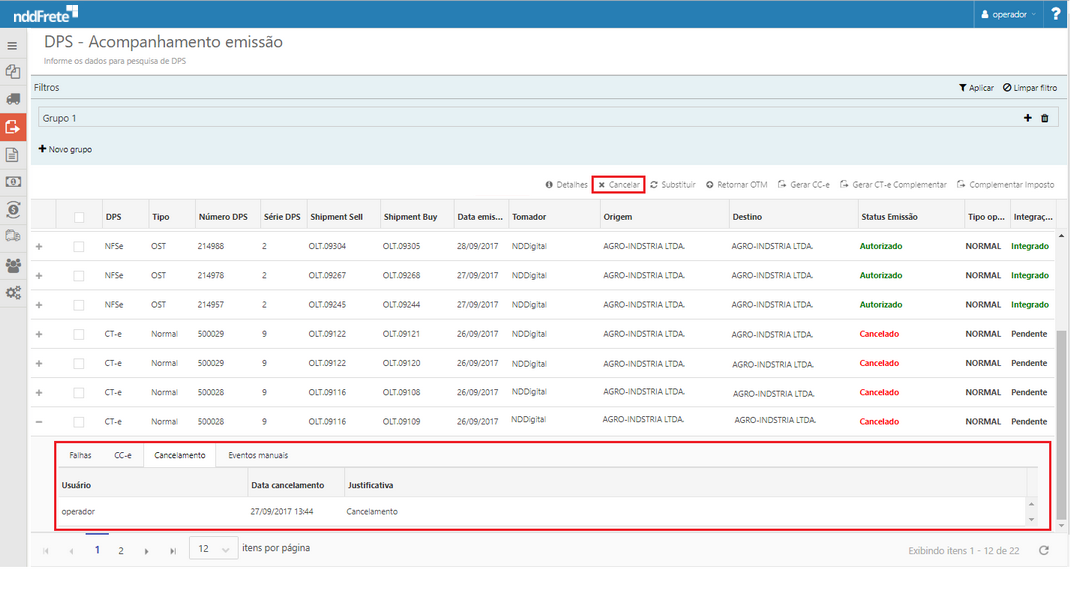The width and height of the screenshot is (1071, 594).
Task: Expand the row for DPS 214978
Action: pyautogui.click(x=39, y=275)
